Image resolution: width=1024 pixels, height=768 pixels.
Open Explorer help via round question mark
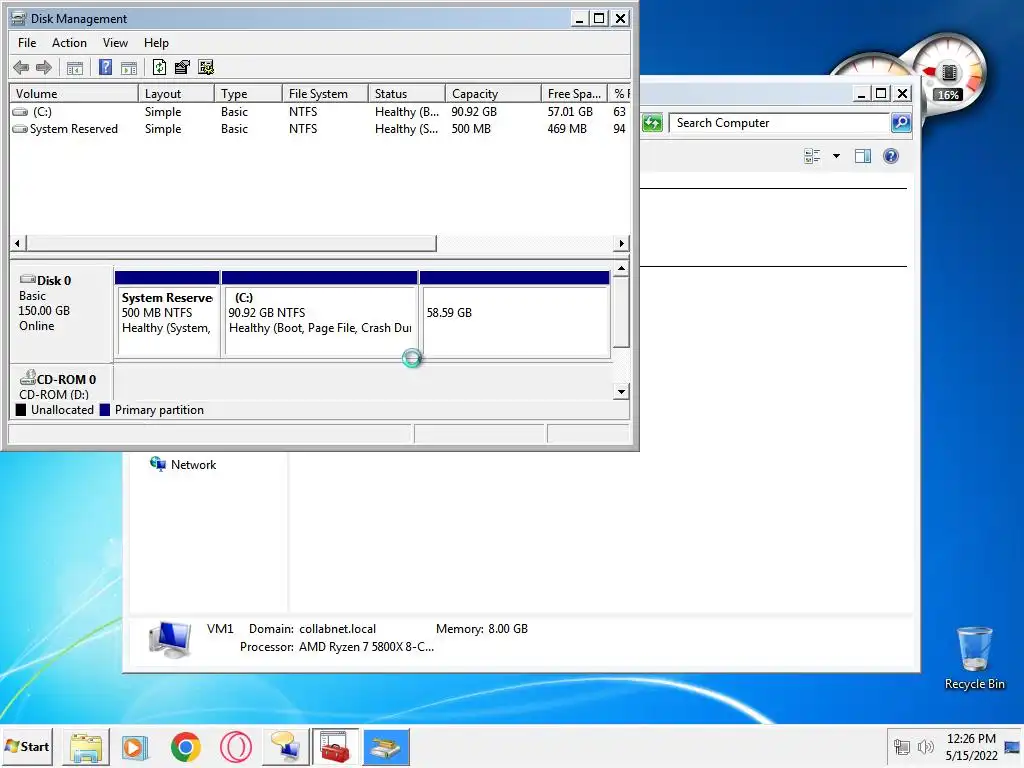(x=891, y=156)
